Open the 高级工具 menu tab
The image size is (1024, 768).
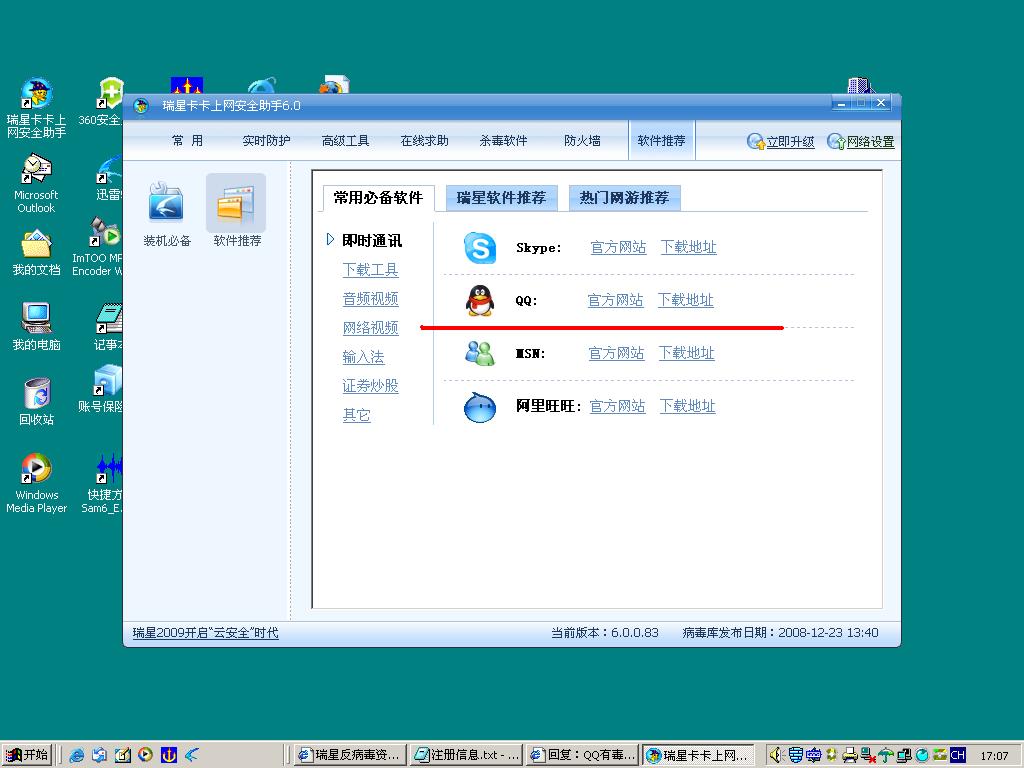[x=345, y=140]
